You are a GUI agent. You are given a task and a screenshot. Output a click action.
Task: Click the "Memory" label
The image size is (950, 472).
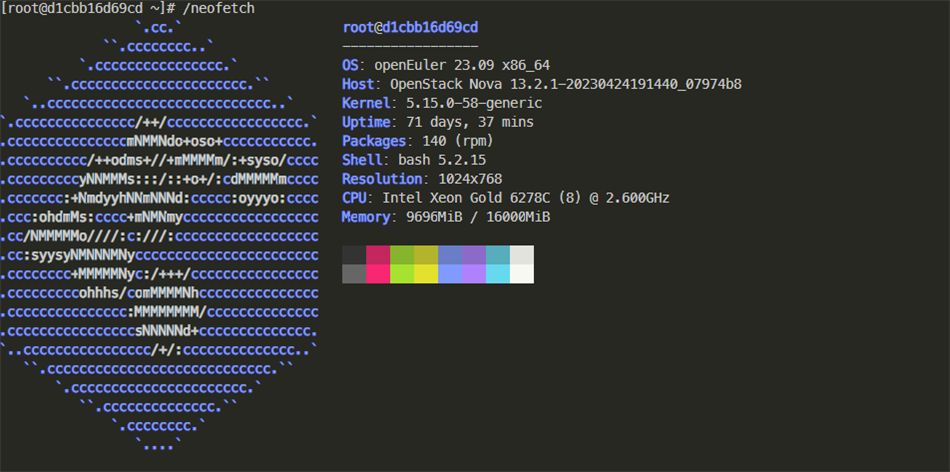click(366, 217)
